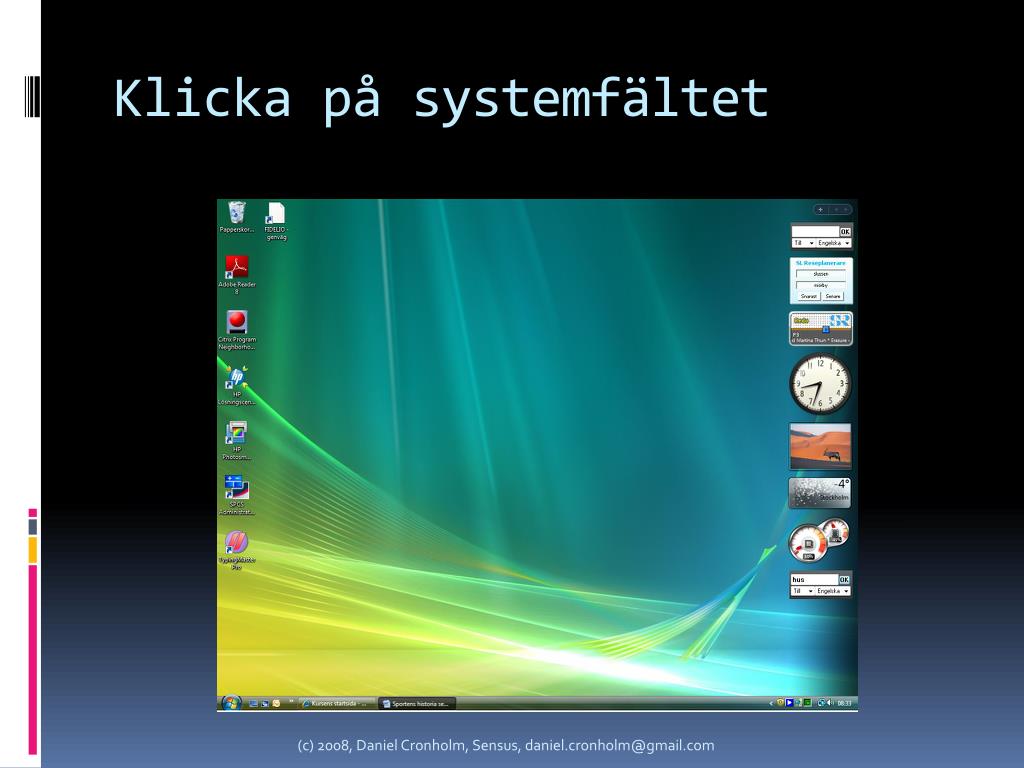This screenshot has height=768, width=1024.
Task: Open Engelska dropdown in bottom translator gadget
Action: [x=833, y=591]
